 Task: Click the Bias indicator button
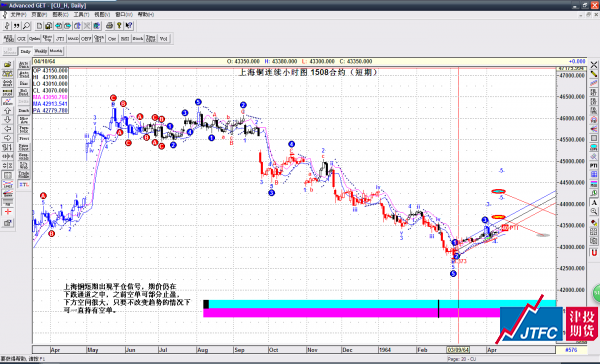click(x=24, y=83)
